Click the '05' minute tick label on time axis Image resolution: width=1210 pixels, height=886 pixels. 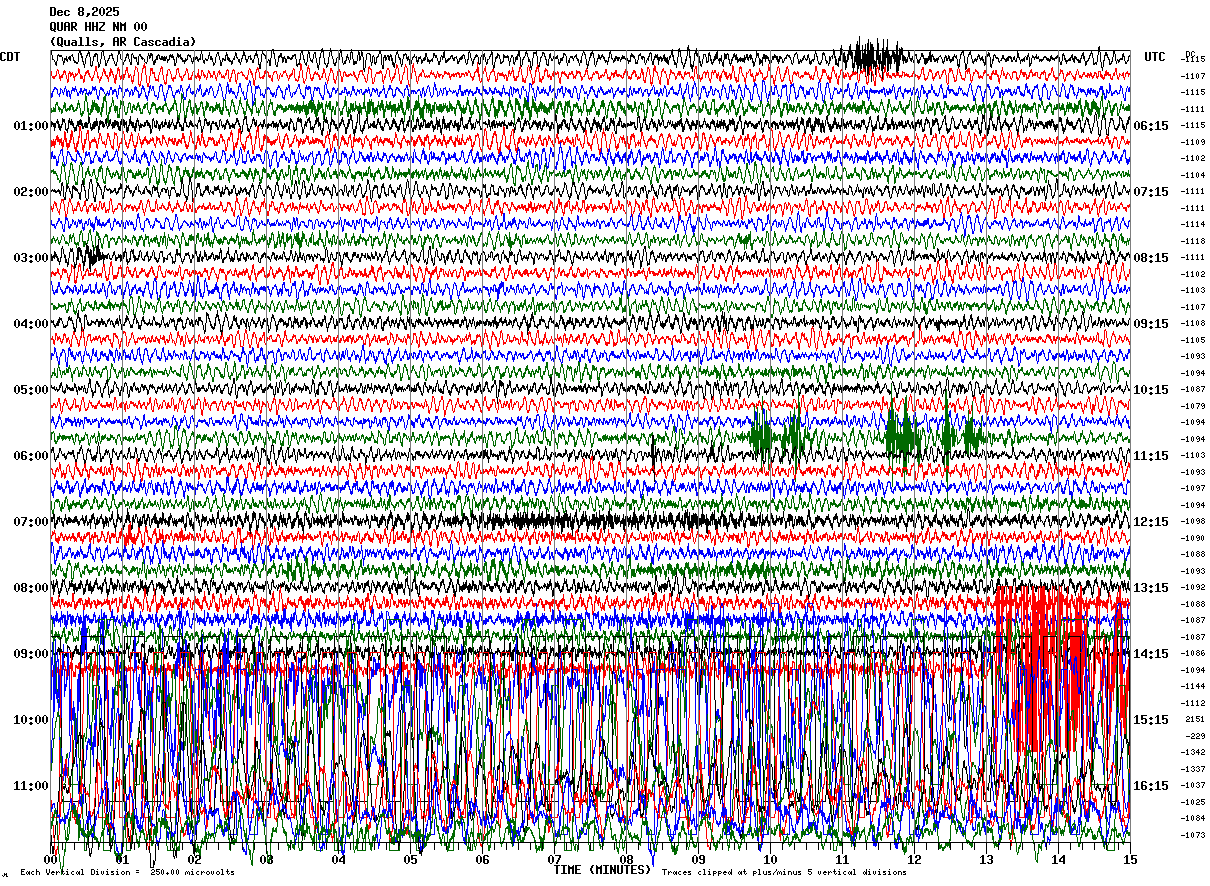pyautogui.click(x=411, y=860)
